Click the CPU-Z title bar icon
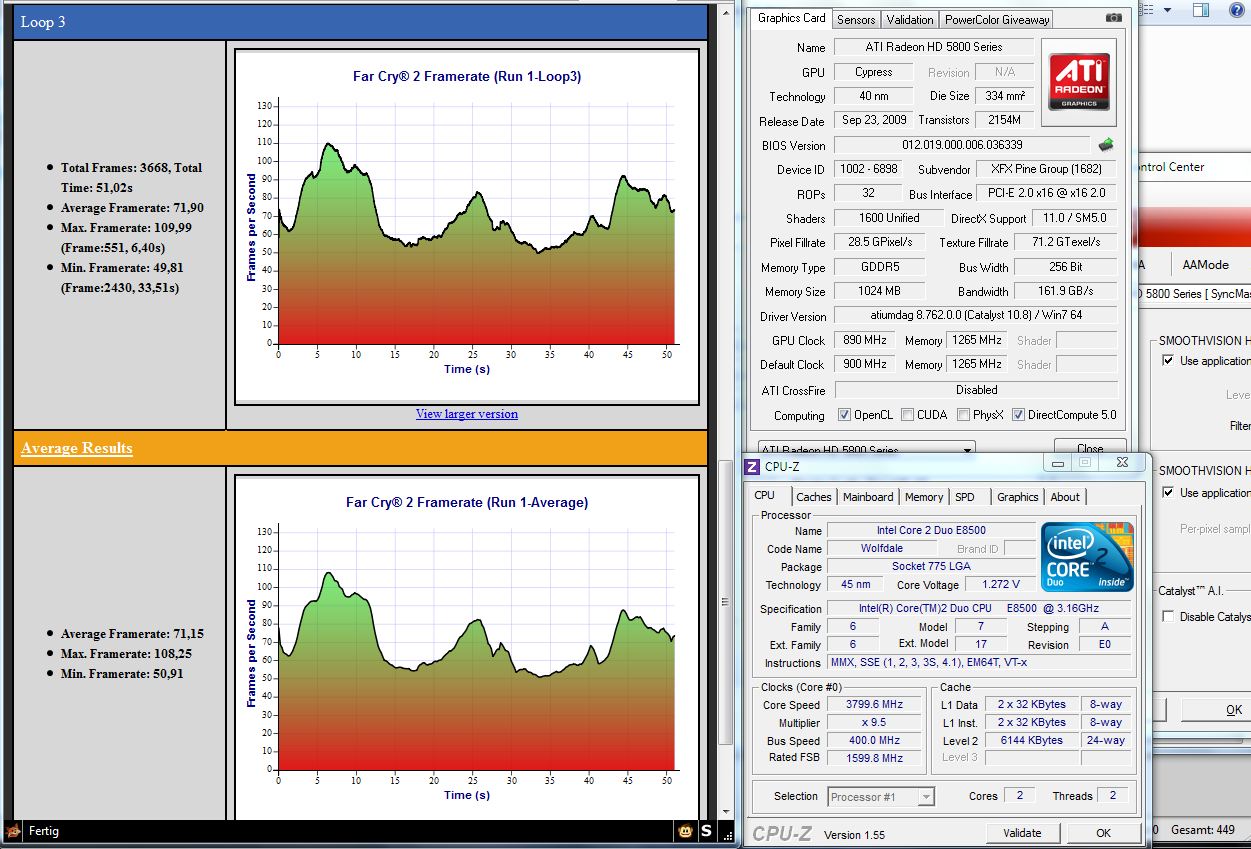1251x849 pixels. point(752,466)
